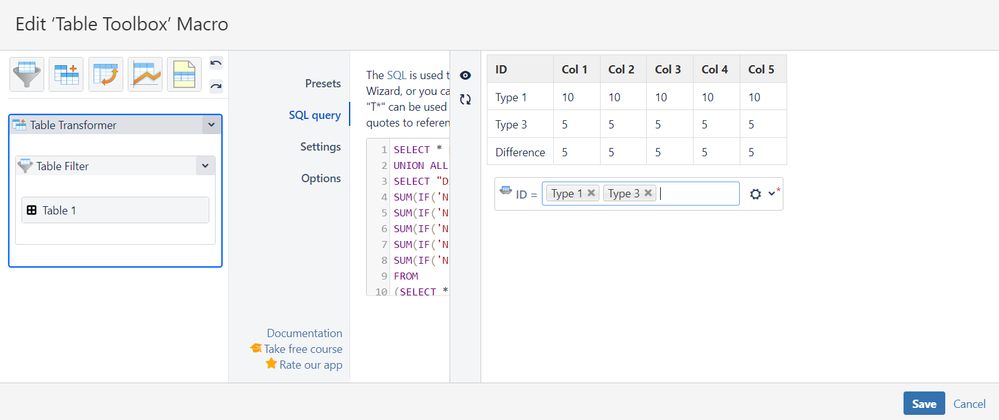Screen dimensions: 999x420
Task: Expand the Table Filter dropdown arrow
Action: click(x=205, y=166)
